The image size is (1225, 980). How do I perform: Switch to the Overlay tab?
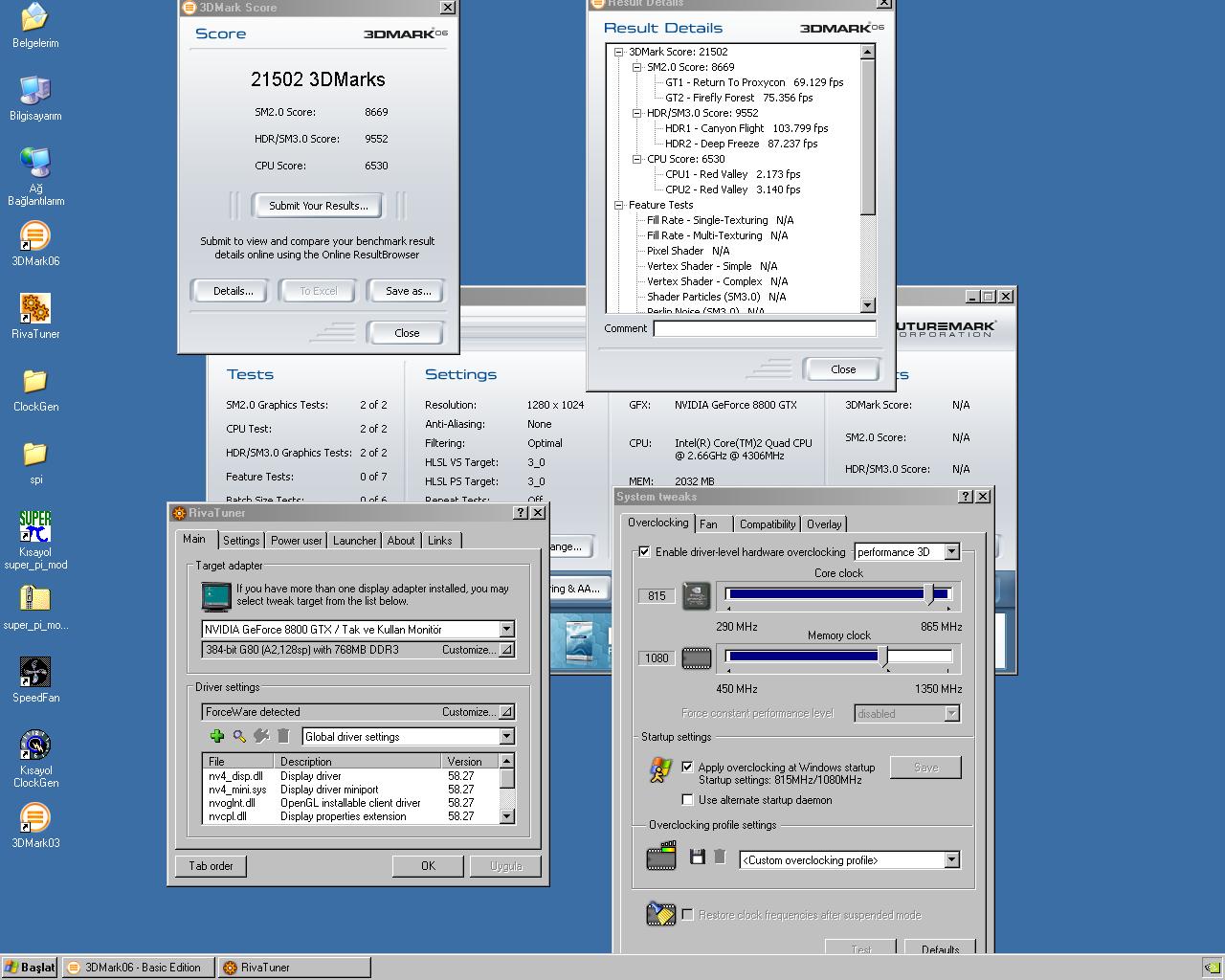pos(824,524)
